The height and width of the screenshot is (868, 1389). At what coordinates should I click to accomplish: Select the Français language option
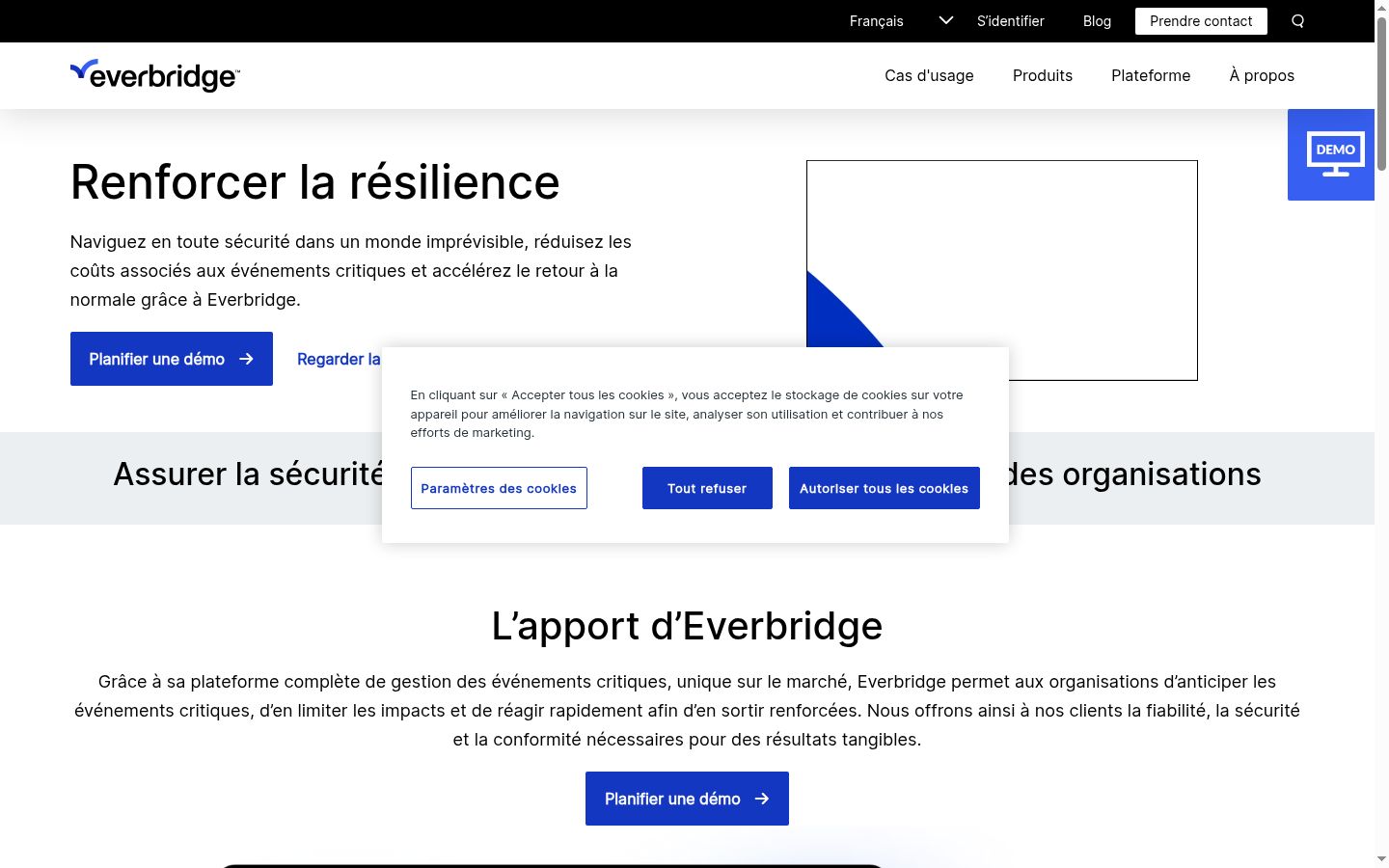(x=876, y=21)
